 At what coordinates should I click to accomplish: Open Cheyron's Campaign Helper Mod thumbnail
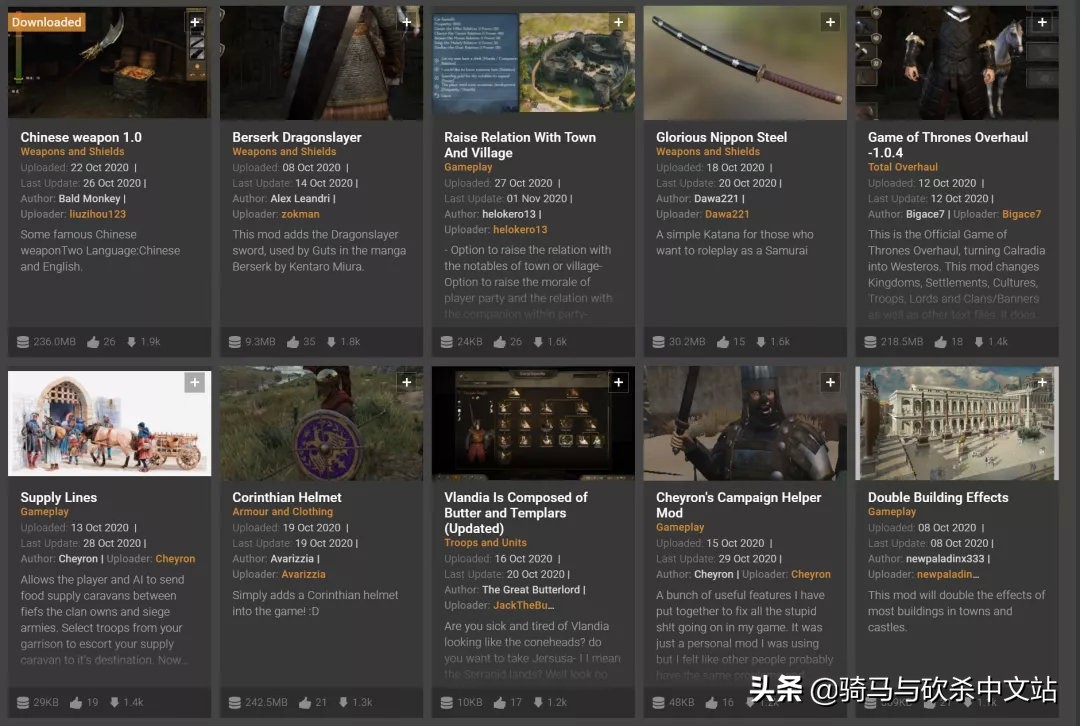coord(744,423)
